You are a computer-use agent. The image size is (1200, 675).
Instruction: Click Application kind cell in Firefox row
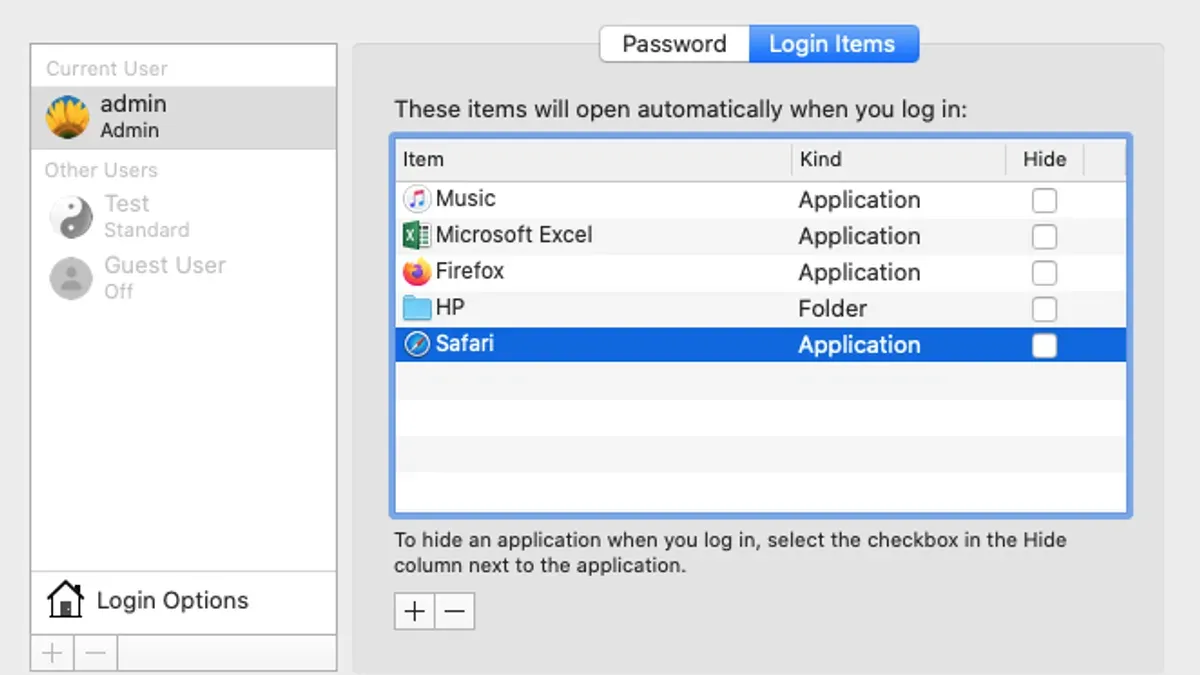[859, 272]
